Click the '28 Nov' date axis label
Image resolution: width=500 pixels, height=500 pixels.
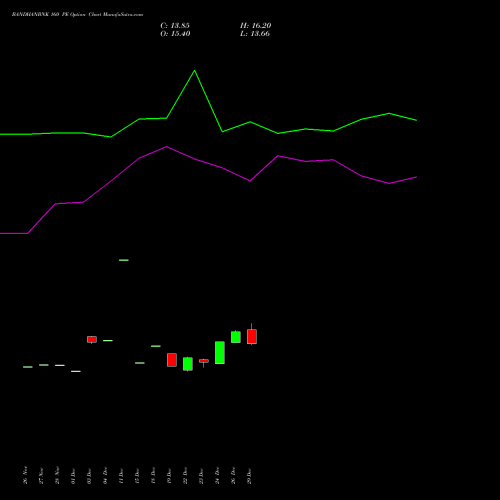(x=58, y=475)
